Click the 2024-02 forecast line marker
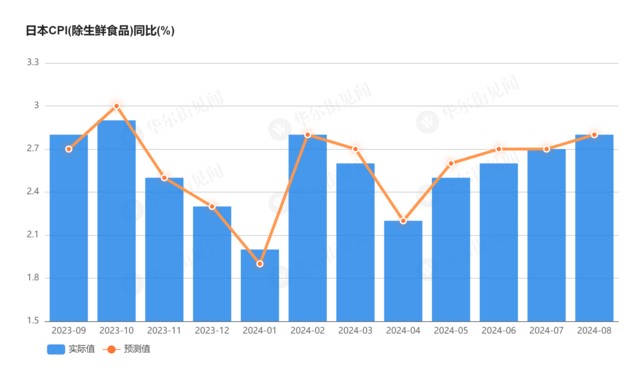This screenshot has height=369, width=640. [308, 135]
